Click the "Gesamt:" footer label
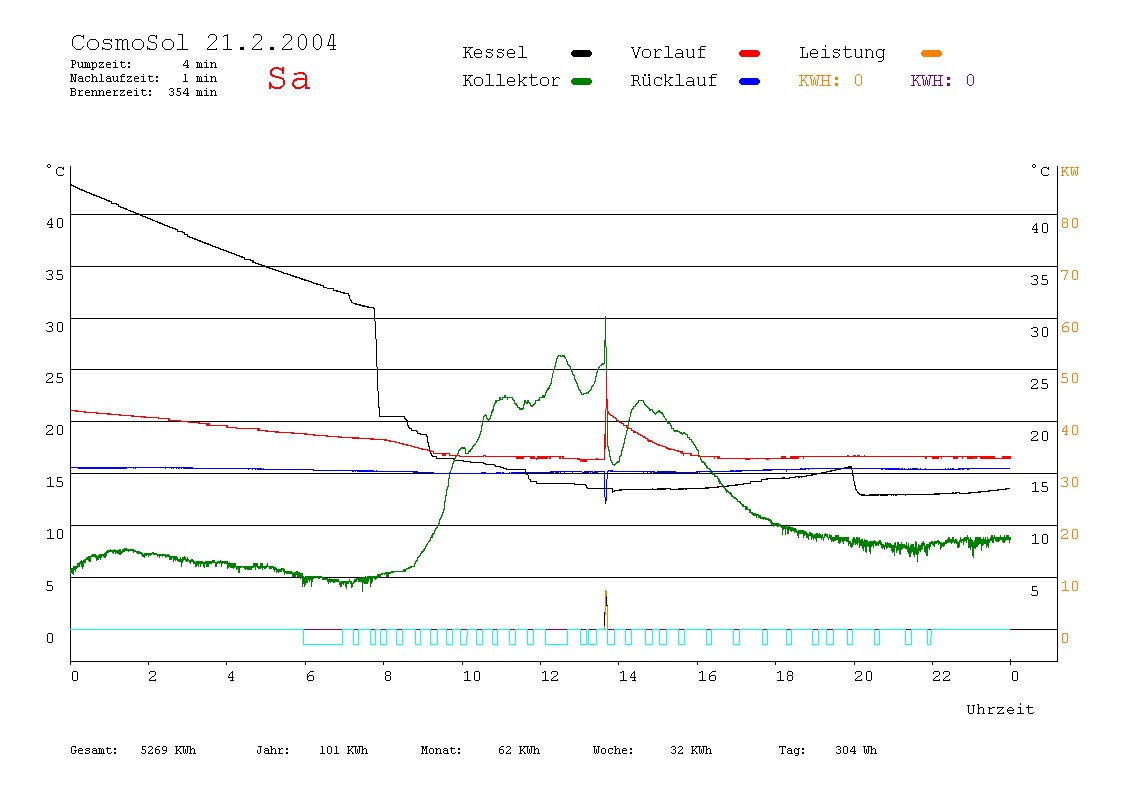Image resolution: width=1148 pixels, height=812 pixels. 94,750
